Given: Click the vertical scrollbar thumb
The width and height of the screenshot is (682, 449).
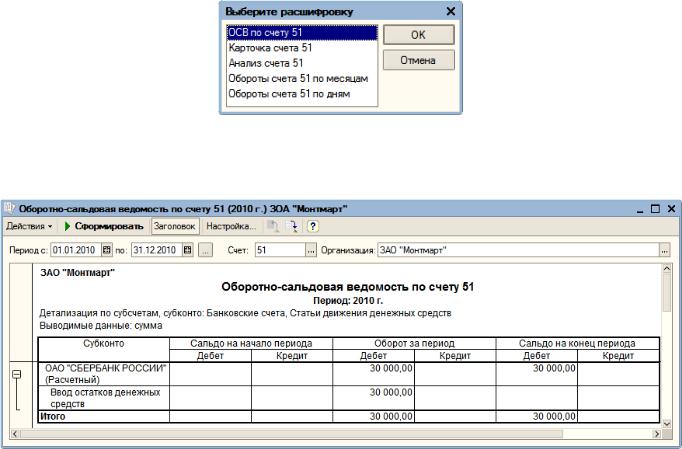Looking at the screenshot, I should [666, 292].
